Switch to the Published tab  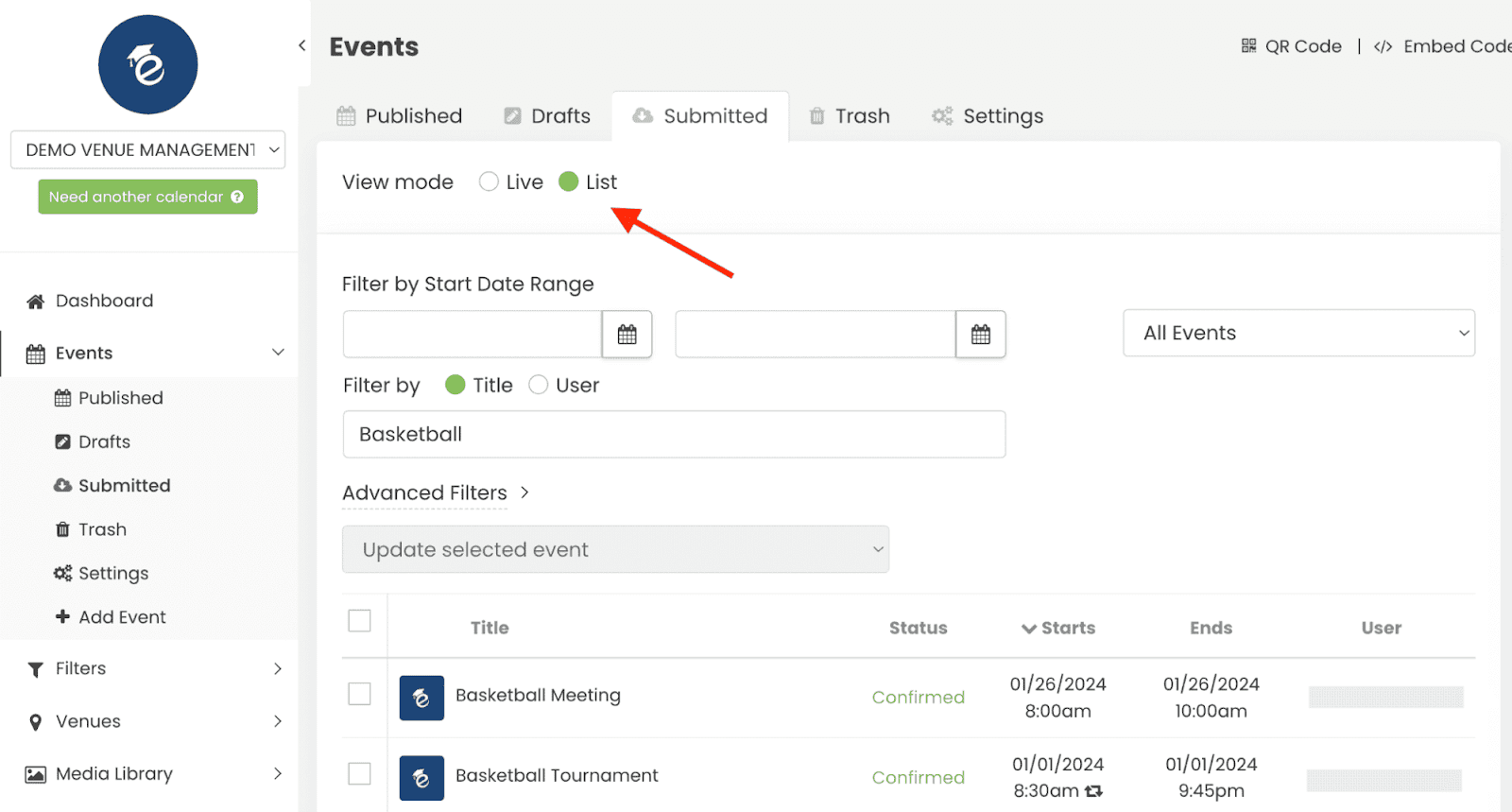(x=400, y=116)
